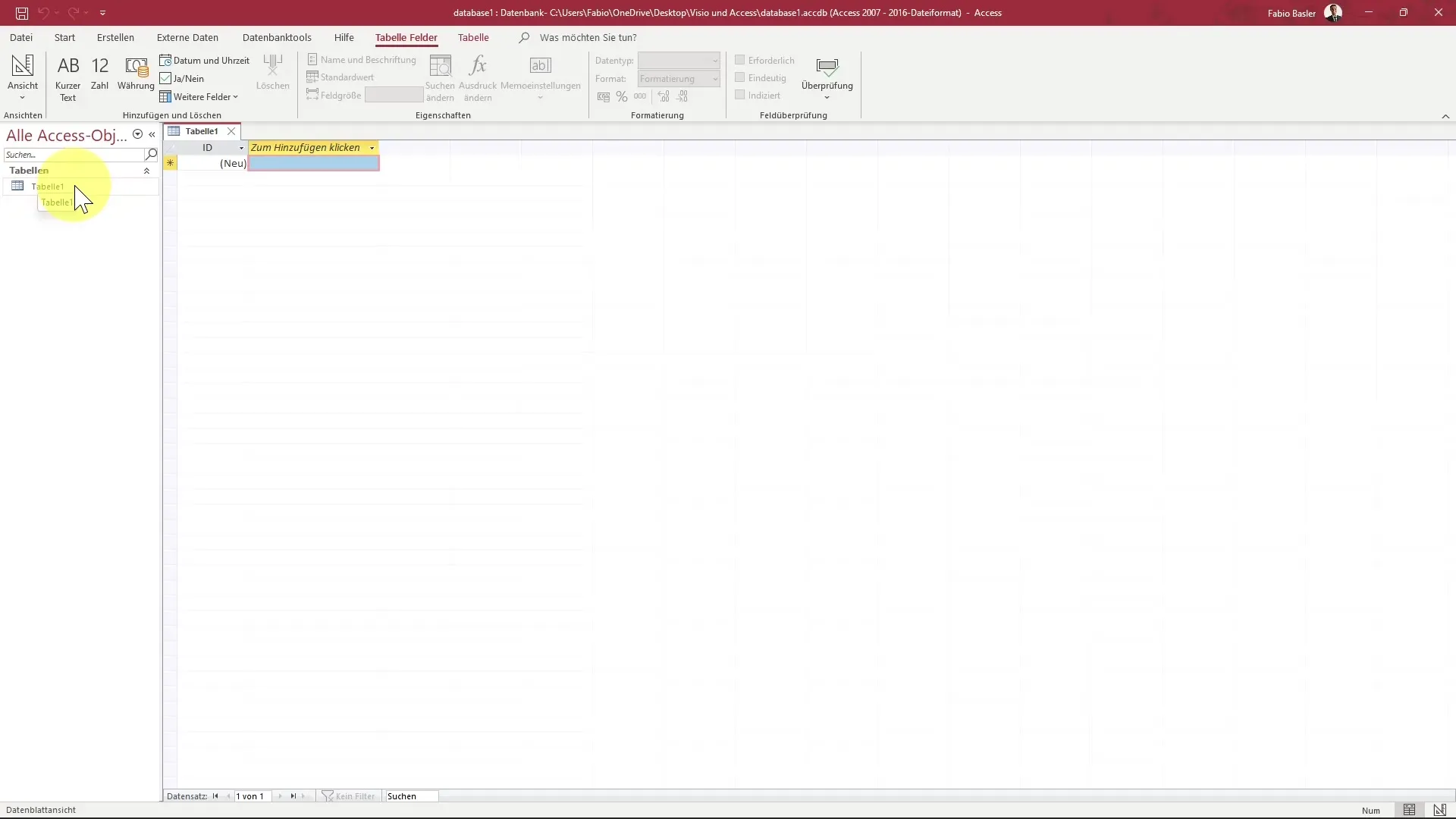Click the Redo icon in title bar
Image resolution: width=1456 pixels, height=819 pixels.
pyautogui.click(x=73, y=13)
